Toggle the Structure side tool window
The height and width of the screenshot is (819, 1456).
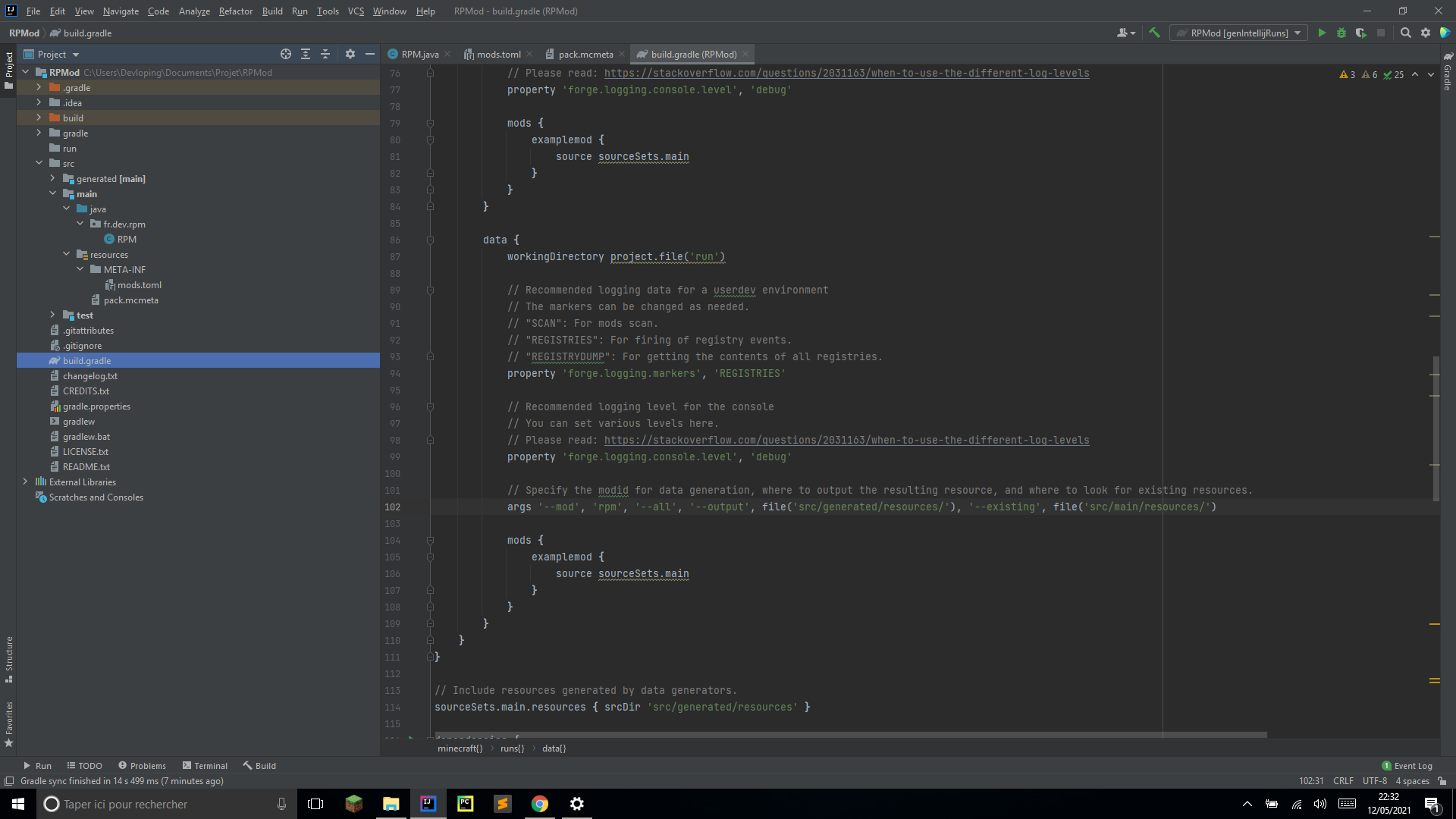pos(9,658)
